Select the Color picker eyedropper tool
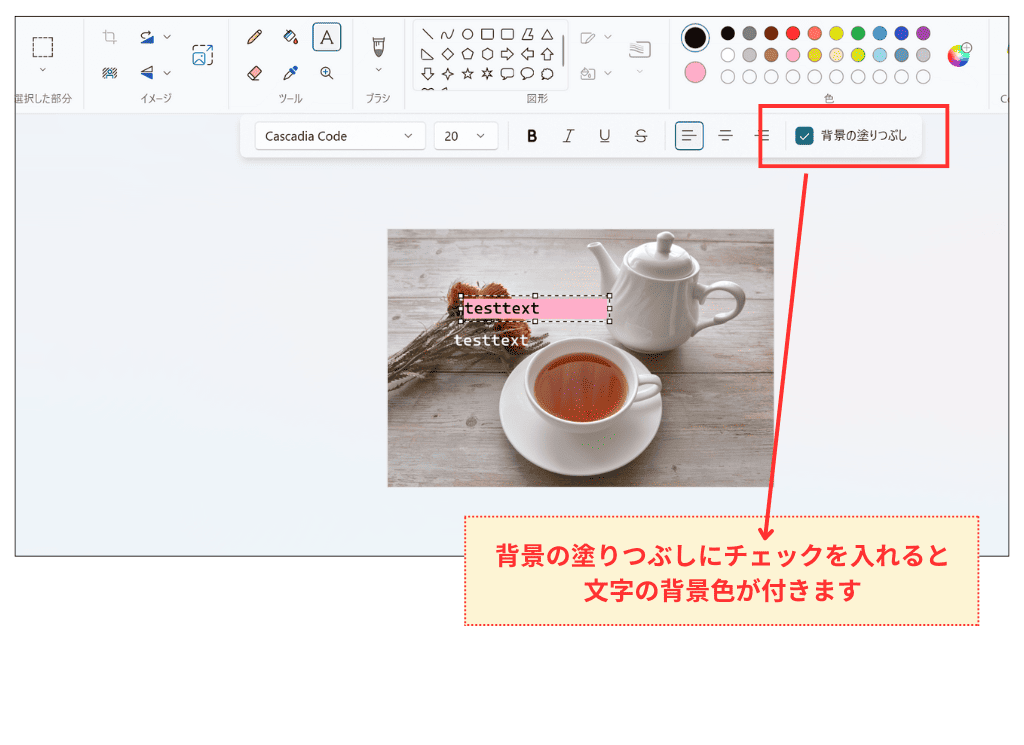The height and width of the screenshot is (745, 1024). point(290,73)
